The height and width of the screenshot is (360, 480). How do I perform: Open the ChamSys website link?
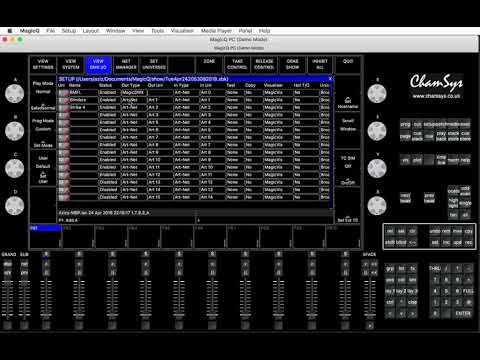coord(436,96)
